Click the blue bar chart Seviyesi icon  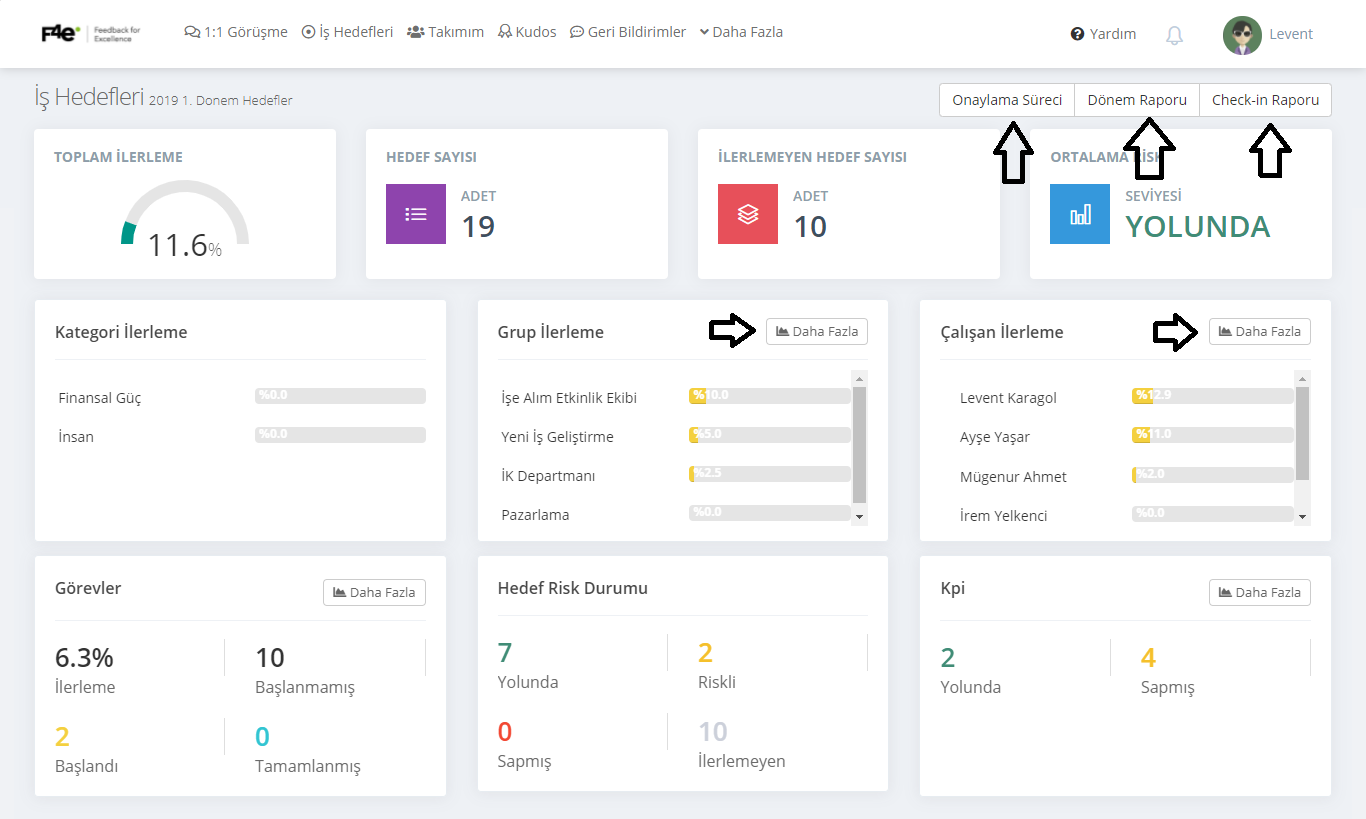(1080, 214)
